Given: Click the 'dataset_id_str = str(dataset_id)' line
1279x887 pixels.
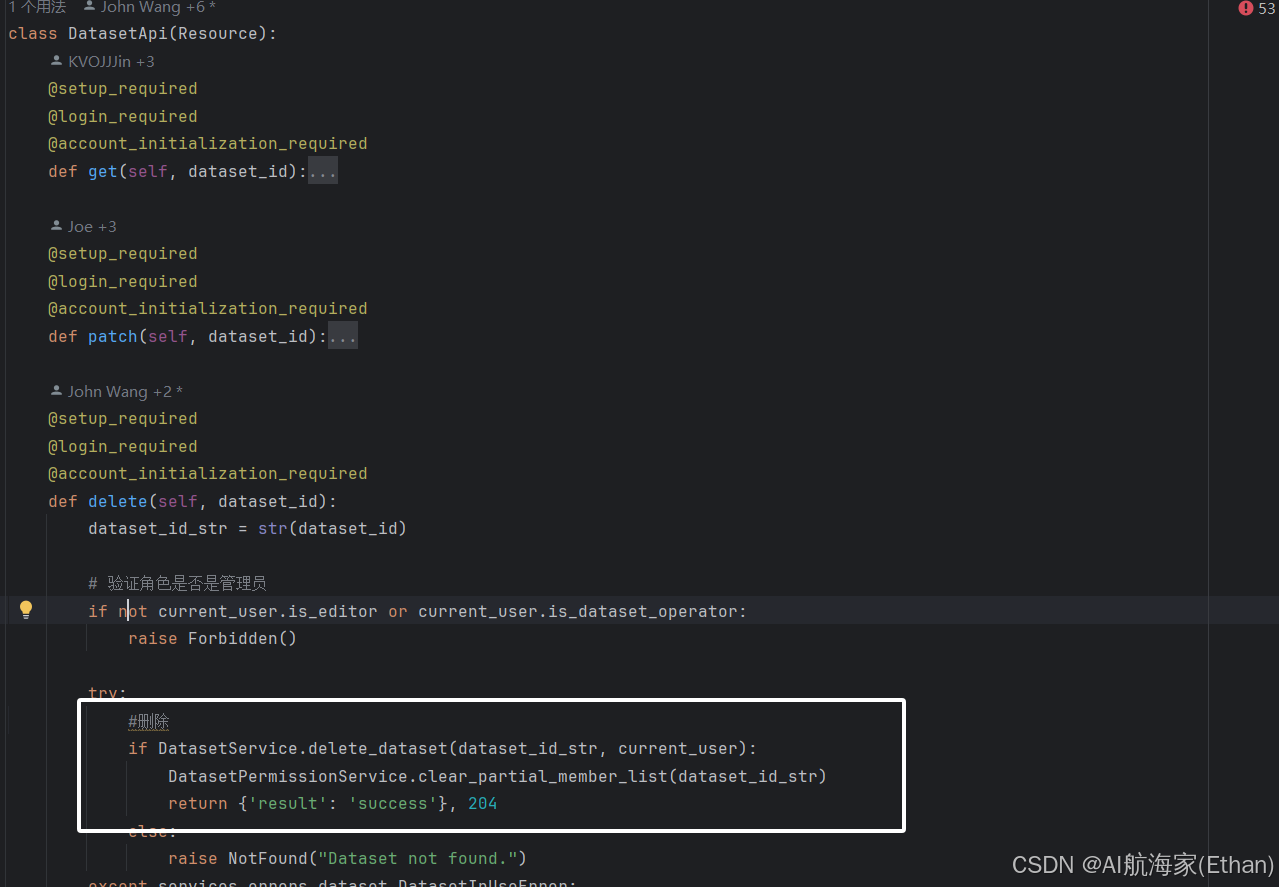Looking at the screenshot, I should tap(248, 528).
